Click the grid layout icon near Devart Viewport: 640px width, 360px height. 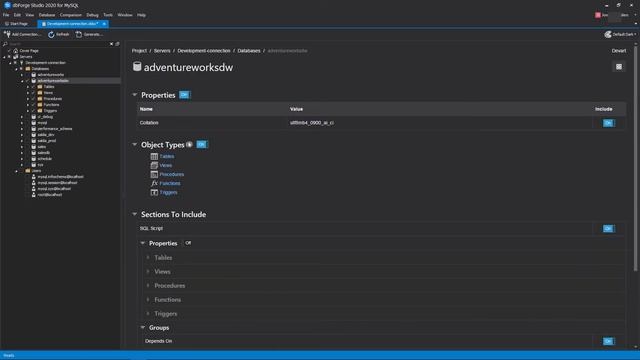tap(619, 67)
